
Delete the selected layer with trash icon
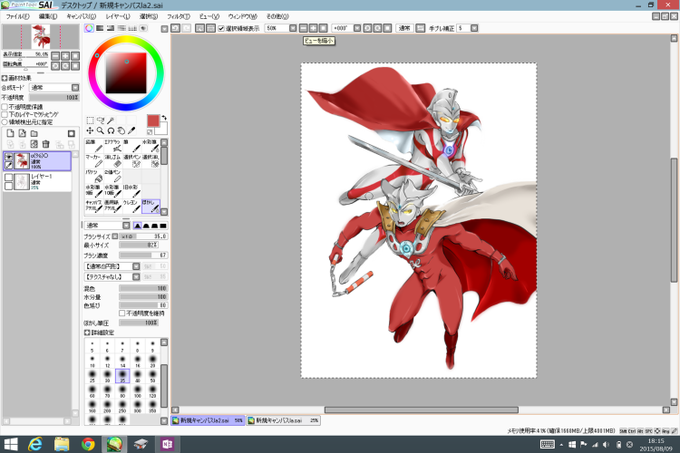pos(46,144)
